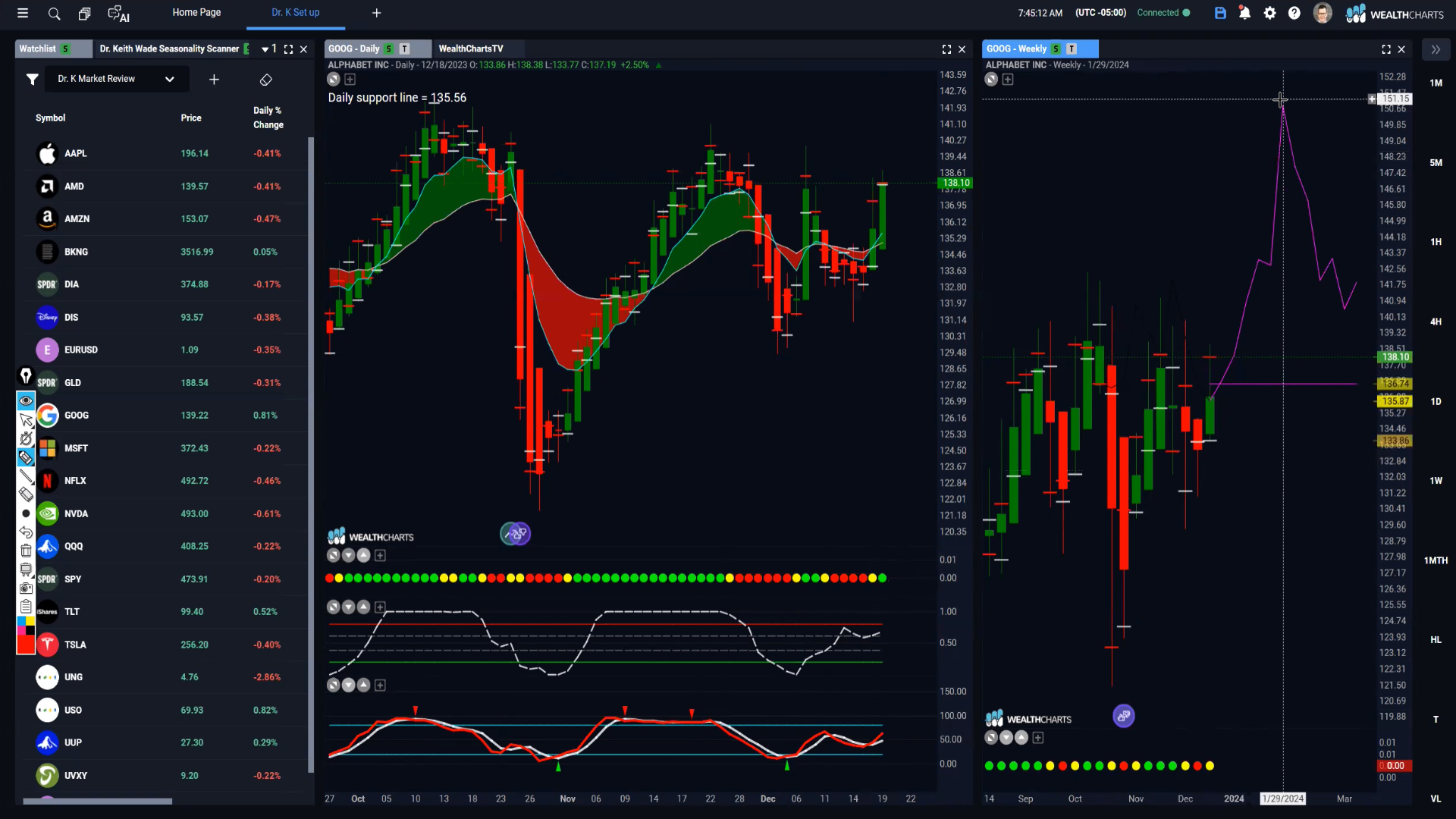The width and height of the screenshot is (1456, 819).
Task: Take a chart snapshot with the camera icon
Action: tap(26, 588)
